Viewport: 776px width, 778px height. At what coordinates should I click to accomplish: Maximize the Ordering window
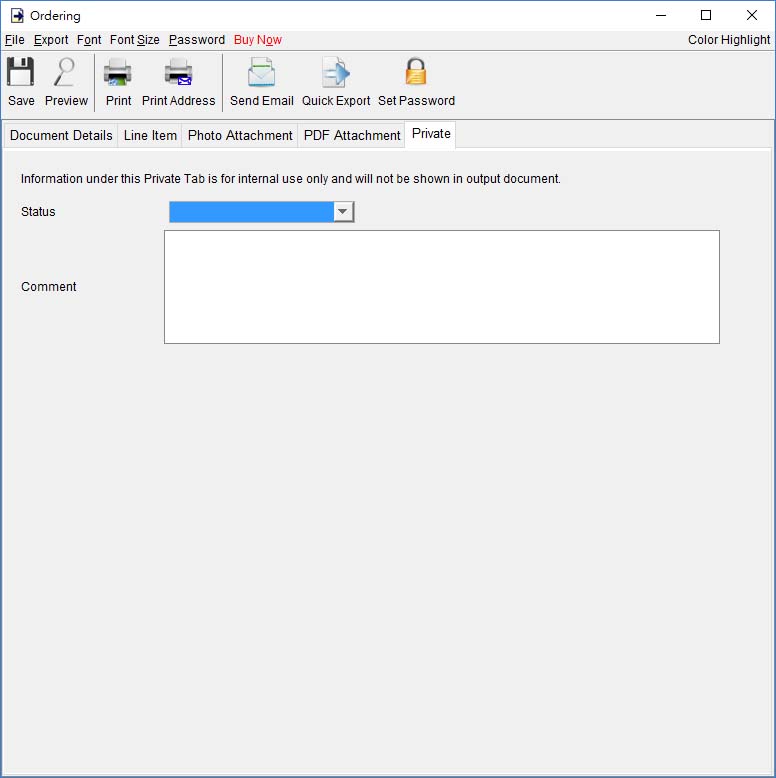pos(706,15)
